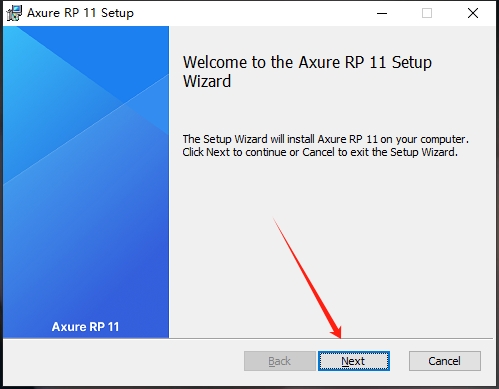499x389 pixels.
Task: Click the greyed-out Back button
Action: (280, 361)
